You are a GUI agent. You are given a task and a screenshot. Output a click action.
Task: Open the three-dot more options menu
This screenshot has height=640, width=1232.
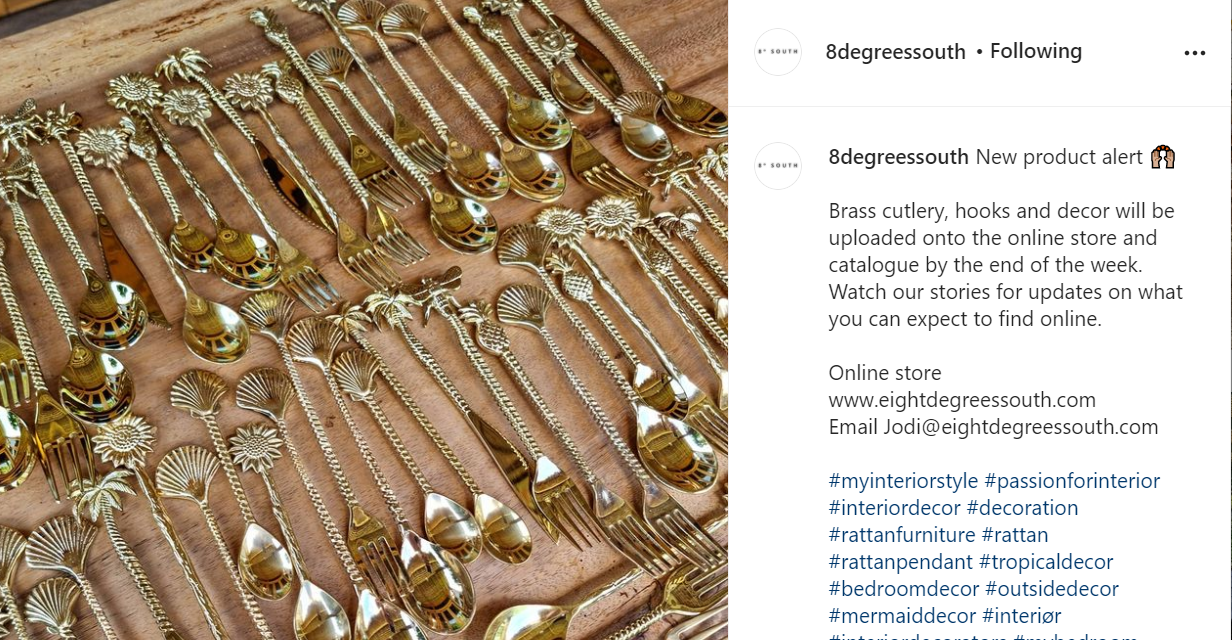pos(1194,53)
